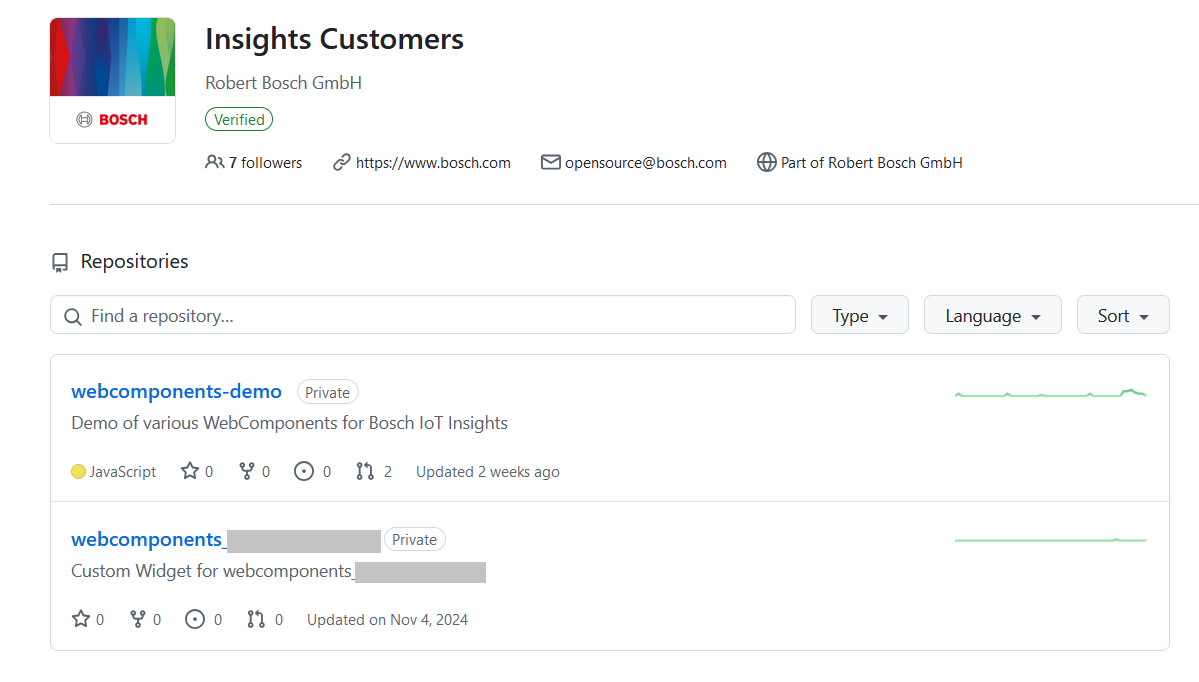Click the 7 followers link
The width and height of the screenshot is (1199, 682).
[265, 162]
